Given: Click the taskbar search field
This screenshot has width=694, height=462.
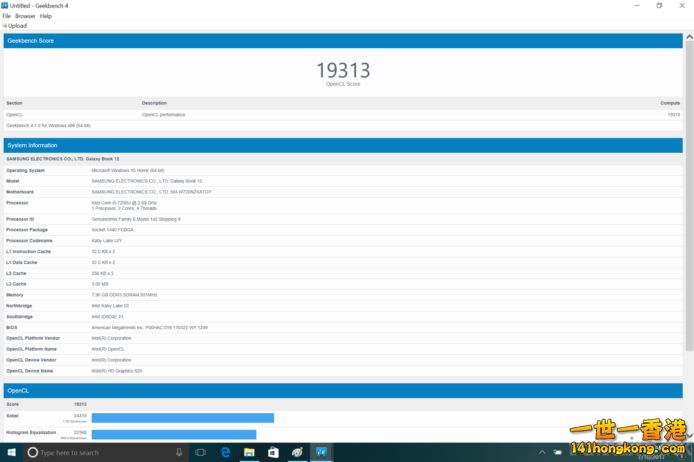Looking at the screenshot, I should coord(106,452).
